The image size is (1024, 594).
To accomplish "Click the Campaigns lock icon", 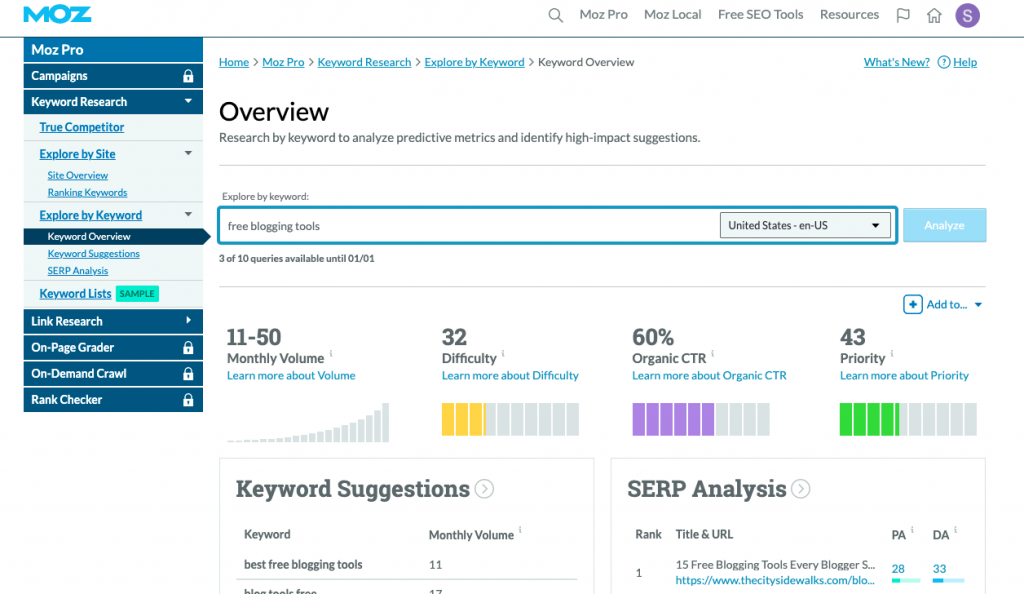I will pos(188,76).
